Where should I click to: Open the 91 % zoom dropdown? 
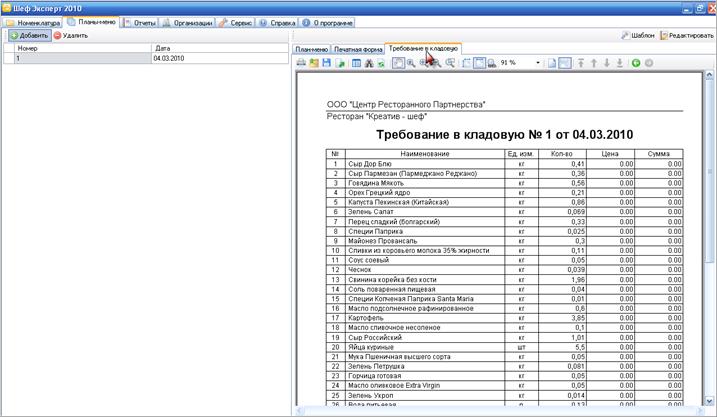[538, 63]
